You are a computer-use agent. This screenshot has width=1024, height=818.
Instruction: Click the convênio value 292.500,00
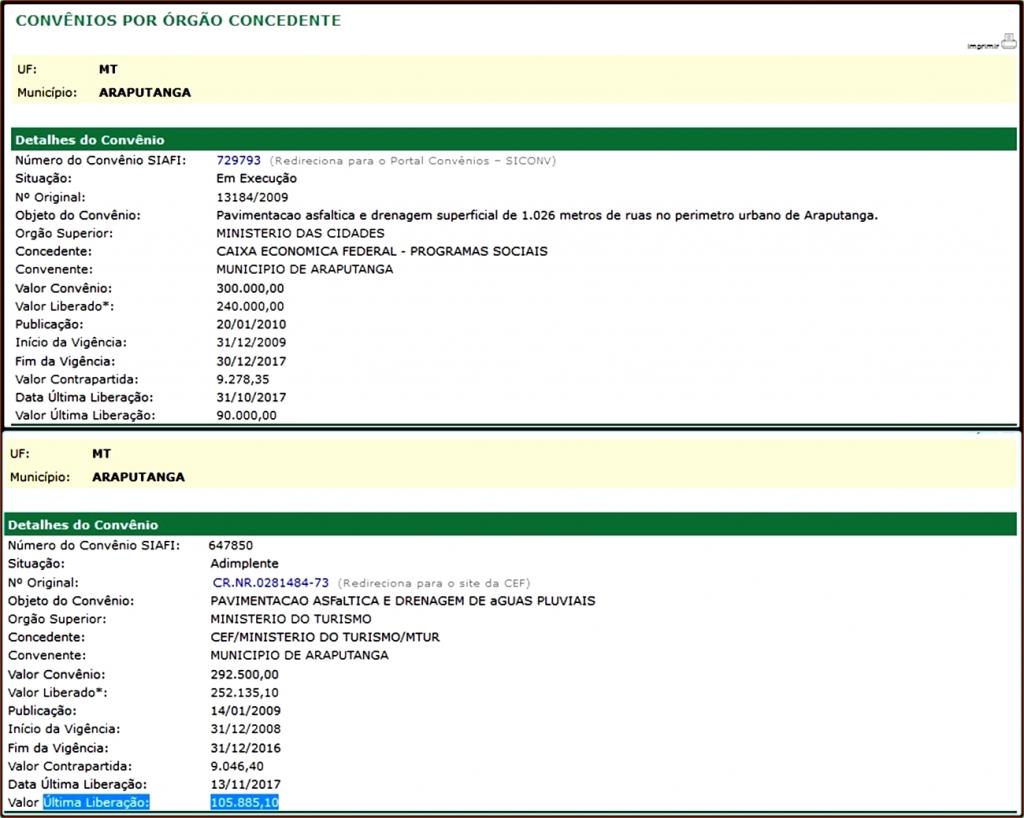tap(244, 674)
